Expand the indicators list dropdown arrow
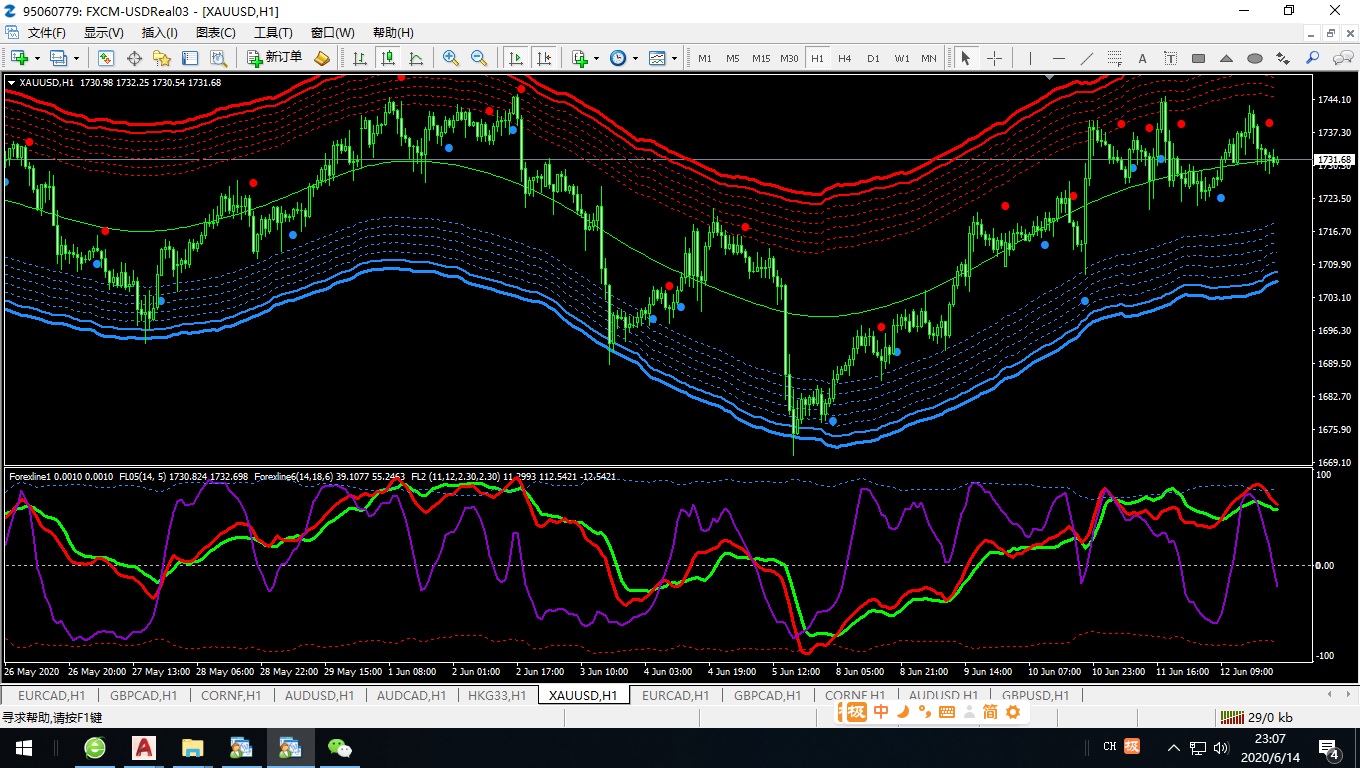This screenshot has width=1360, height=768. coord(597,58)
